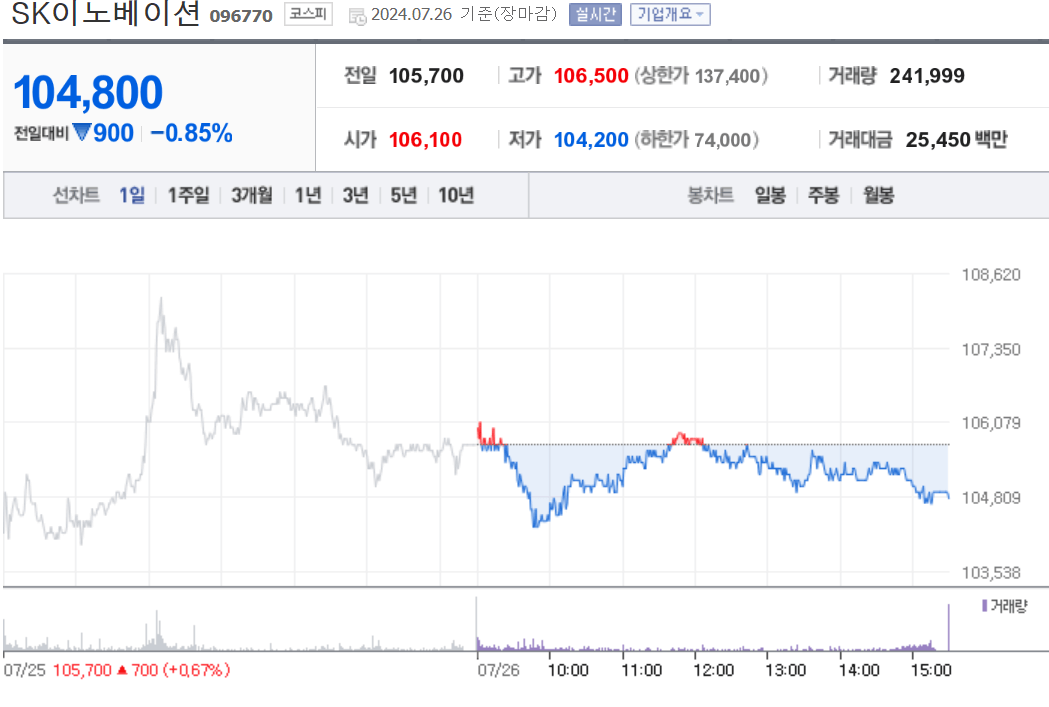Click the 07/25 previous-day summary text
Viewport: 1049px width, 707px height.
(x=116, y=670)
